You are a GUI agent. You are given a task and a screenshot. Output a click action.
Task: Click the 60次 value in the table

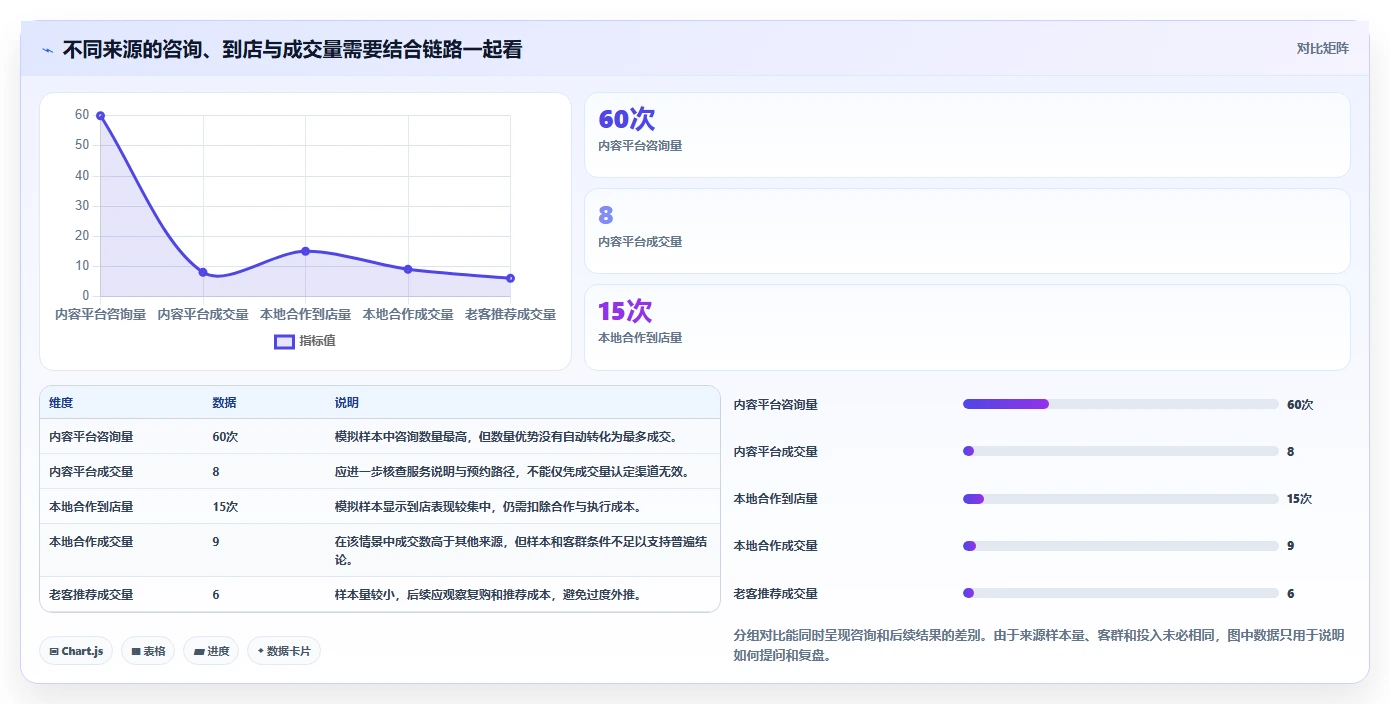point(225,437)
